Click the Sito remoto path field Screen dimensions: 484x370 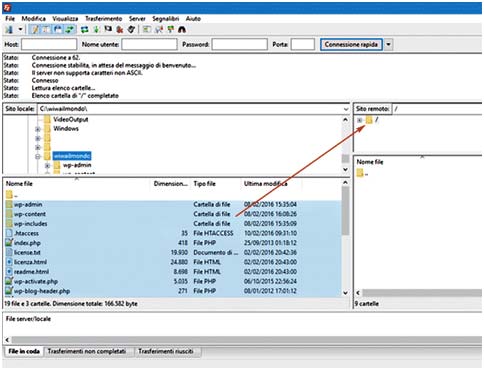[437, 109]
